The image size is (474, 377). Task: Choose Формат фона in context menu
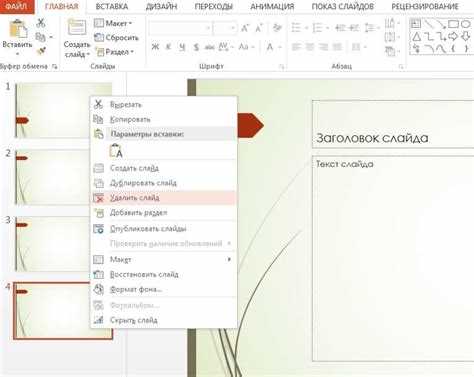point(163,289)
